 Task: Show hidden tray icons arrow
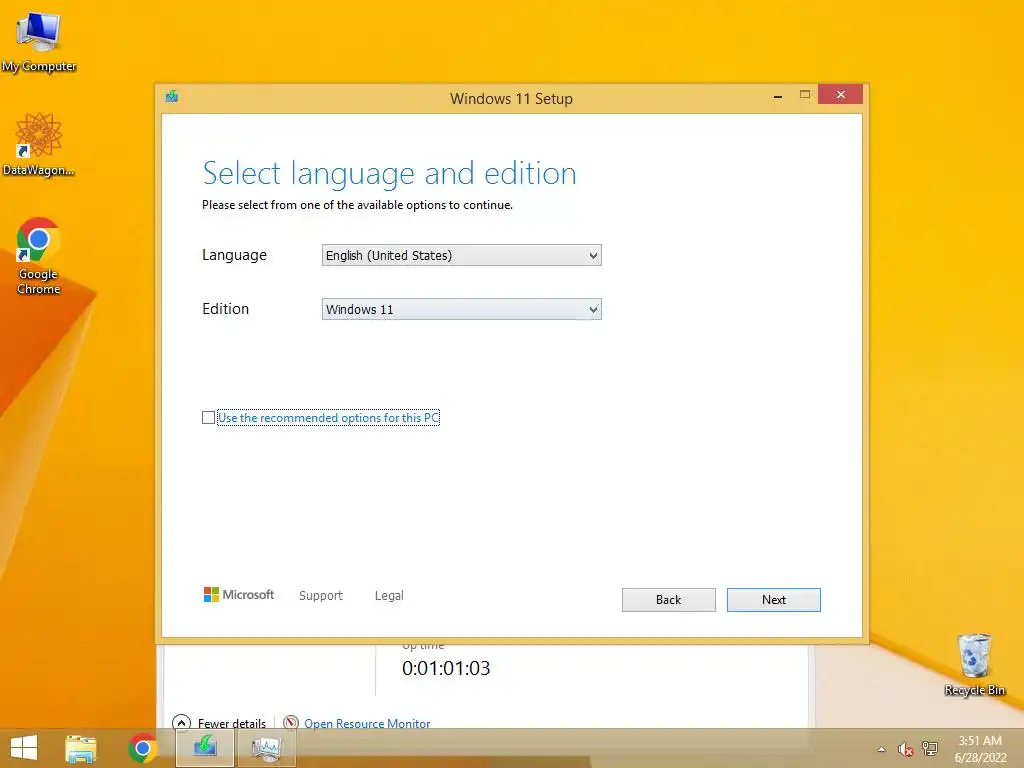[882, 749]
